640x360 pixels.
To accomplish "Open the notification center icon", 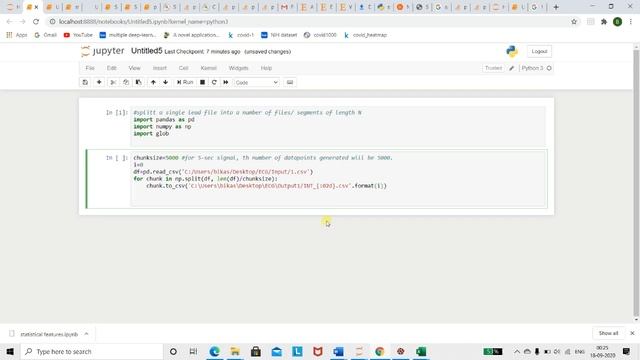I will (x=627, y=351).
